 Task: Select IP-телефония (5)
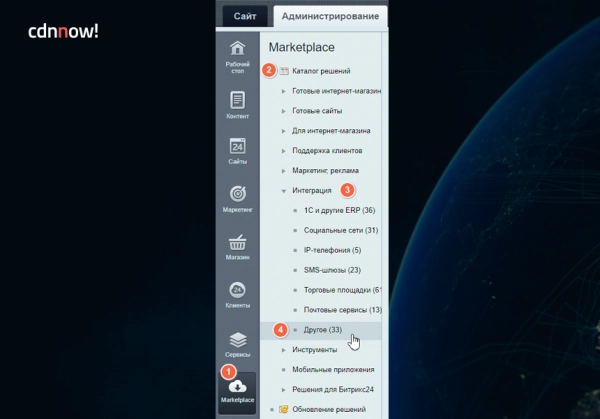coord(333,250)
